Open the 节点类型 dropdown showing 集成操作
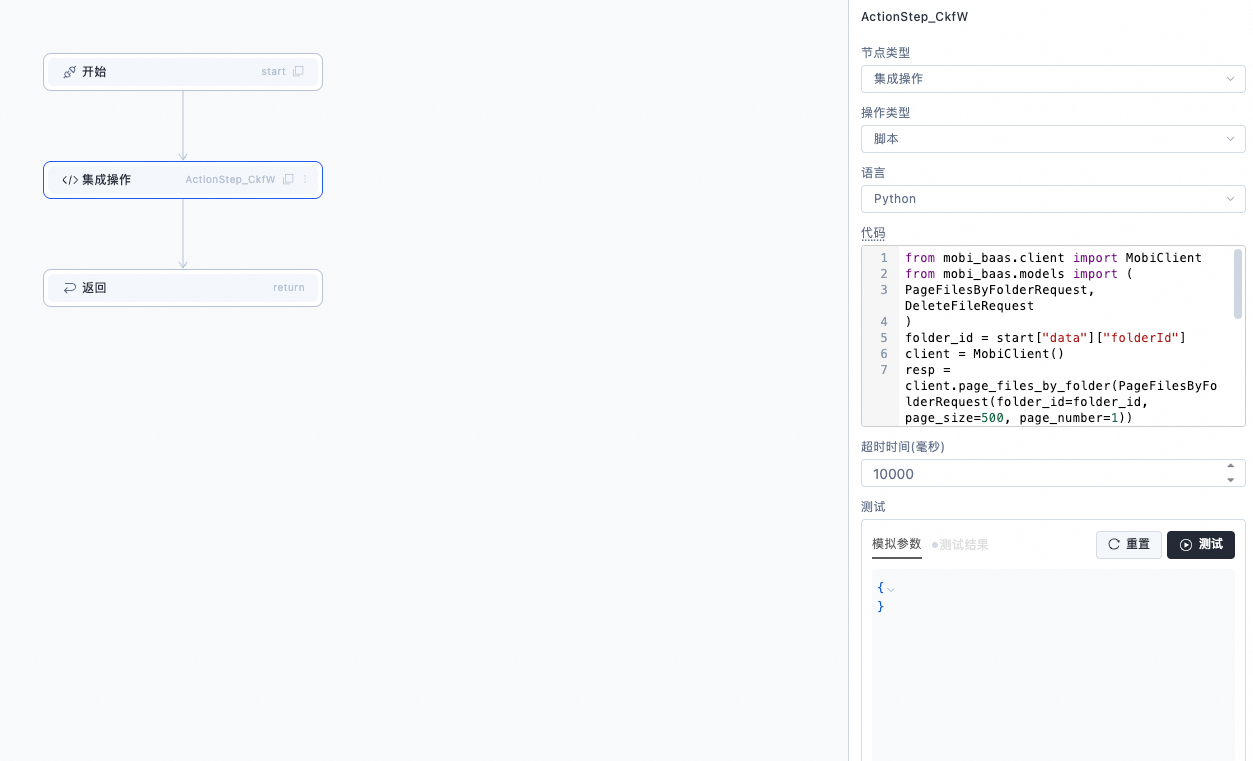 [1053, 79]
